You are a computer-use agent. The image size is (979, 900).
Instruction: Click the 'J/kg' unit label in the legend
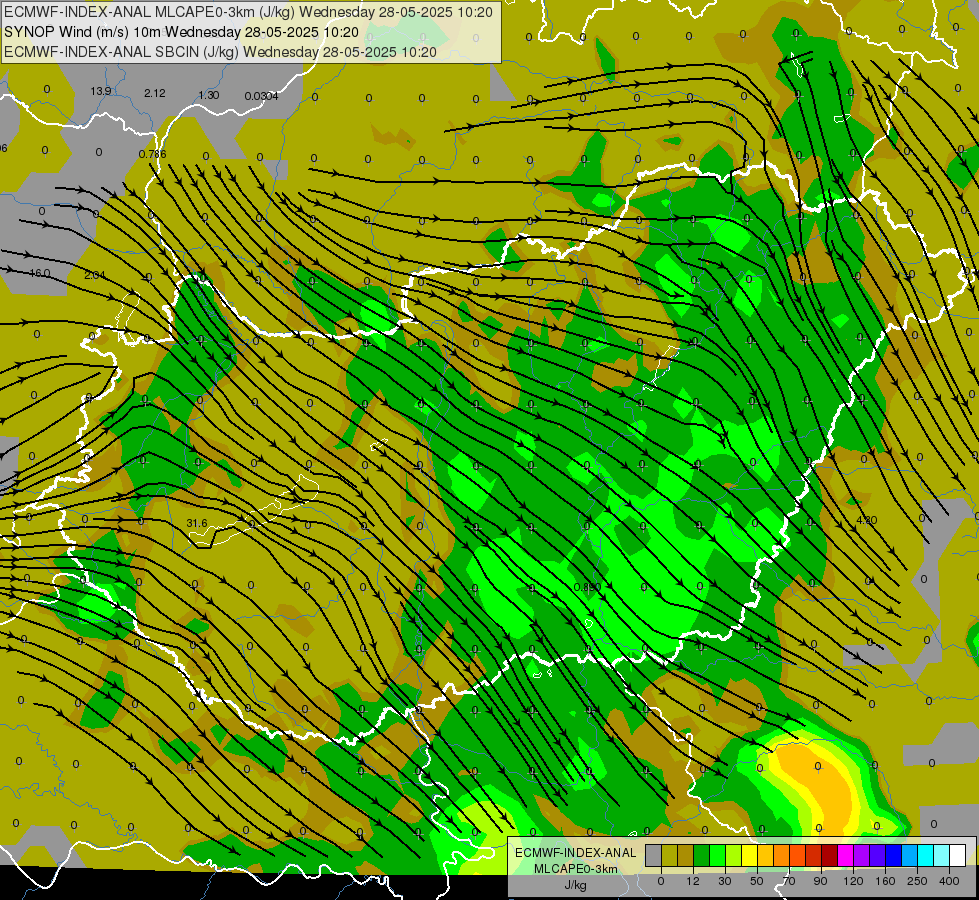tap(575, 885)
